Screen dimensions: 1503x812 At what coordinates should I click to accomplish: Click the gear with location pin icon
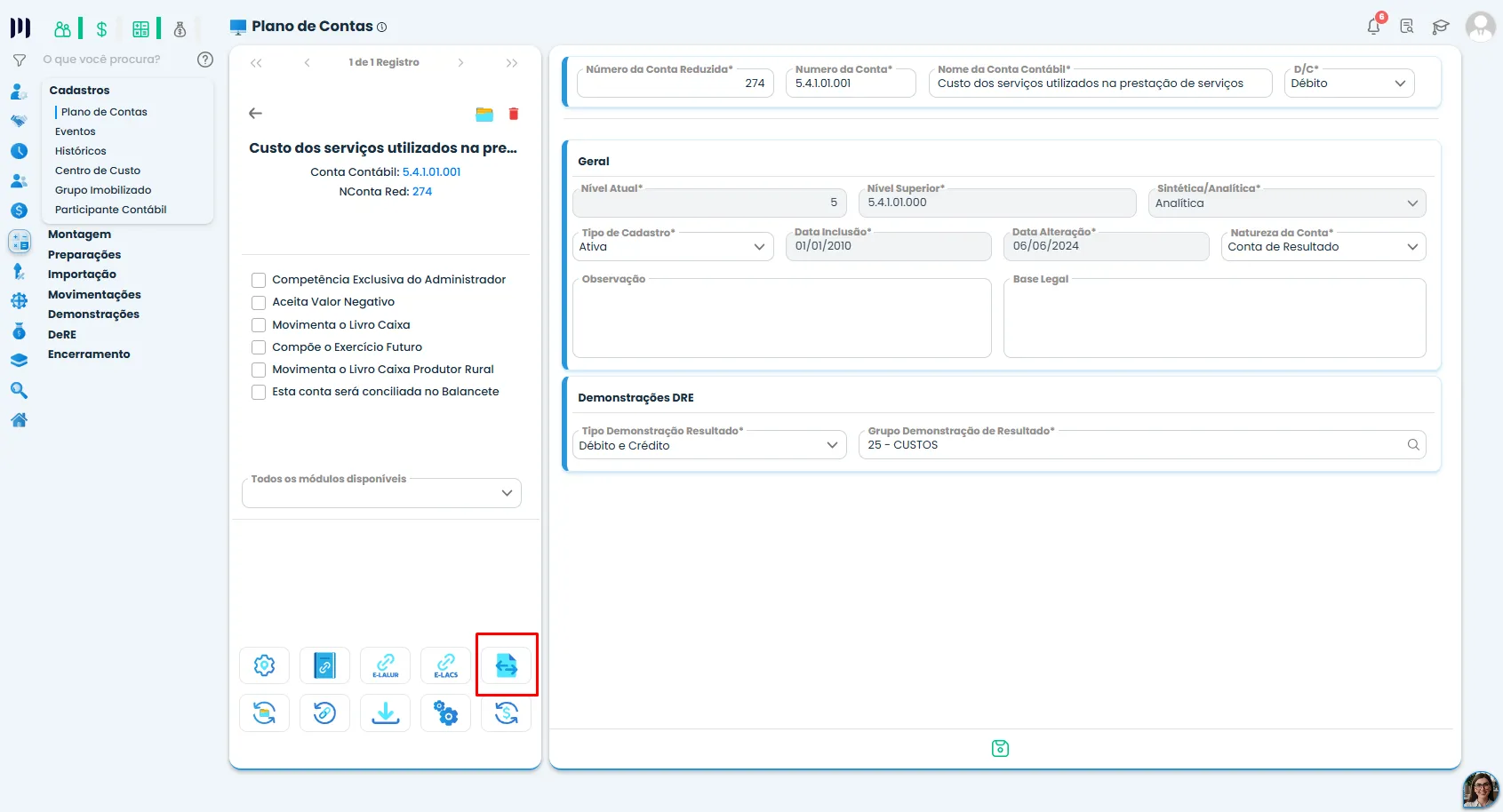[x=264, y=665]
